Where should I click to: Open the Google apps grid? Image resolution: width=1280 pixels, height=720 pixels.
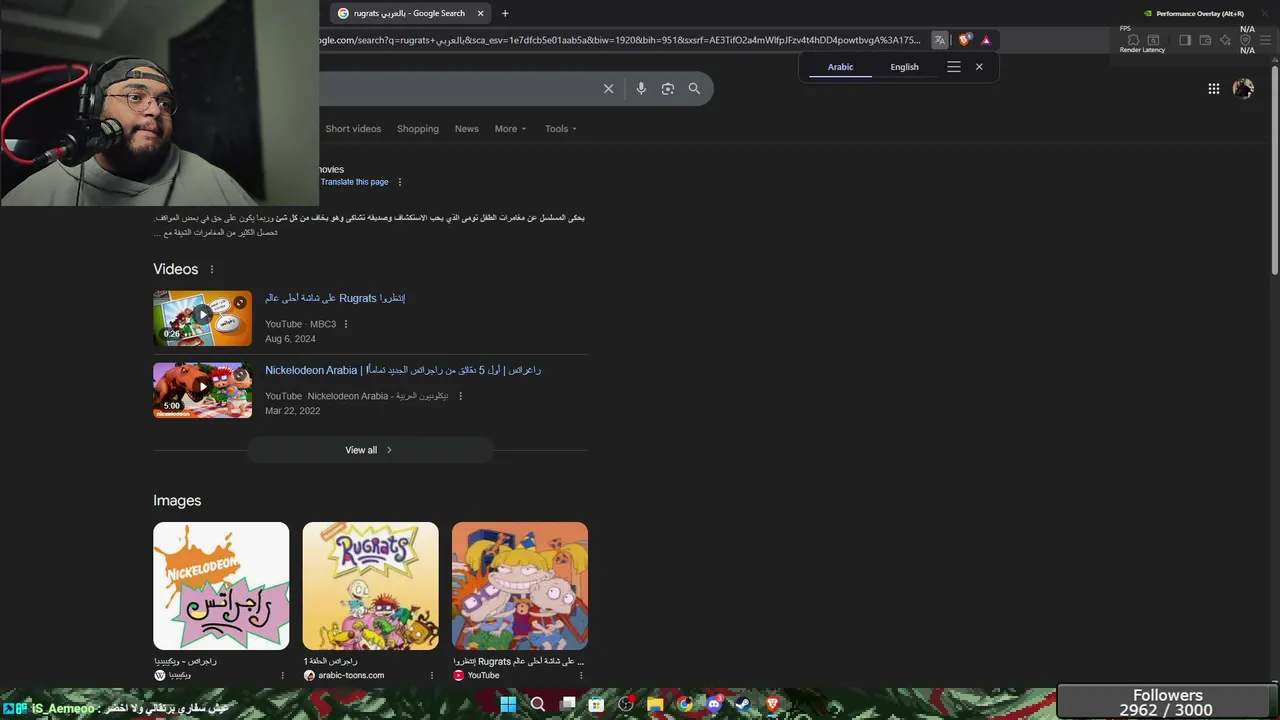[x=1213, y=89]
